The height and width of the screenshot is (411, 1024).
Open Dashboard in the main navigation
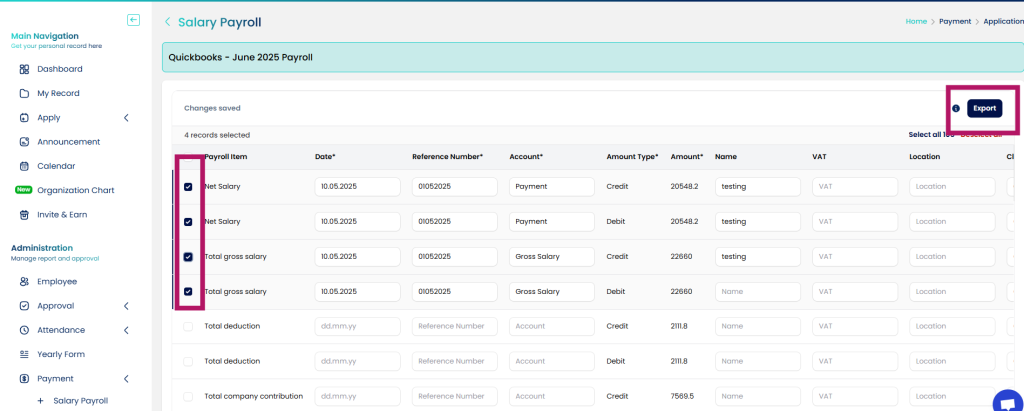point(59,69)
